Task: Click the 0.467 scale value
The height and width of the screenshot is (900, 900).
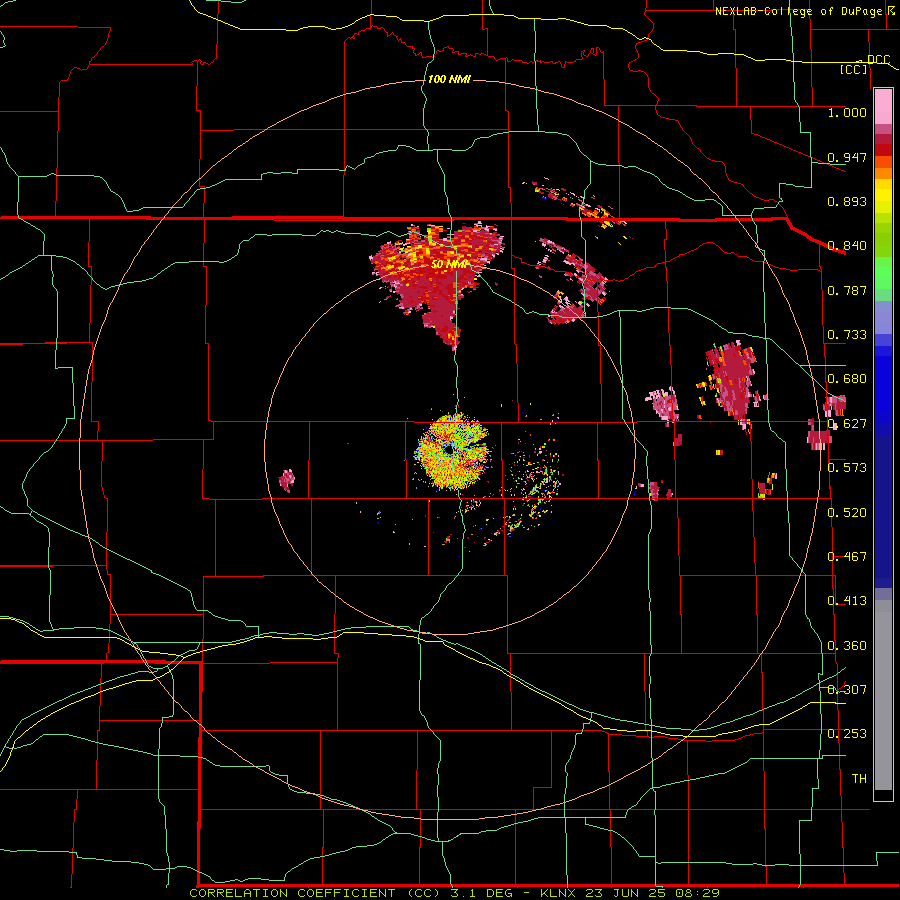Action: [847, 557]
